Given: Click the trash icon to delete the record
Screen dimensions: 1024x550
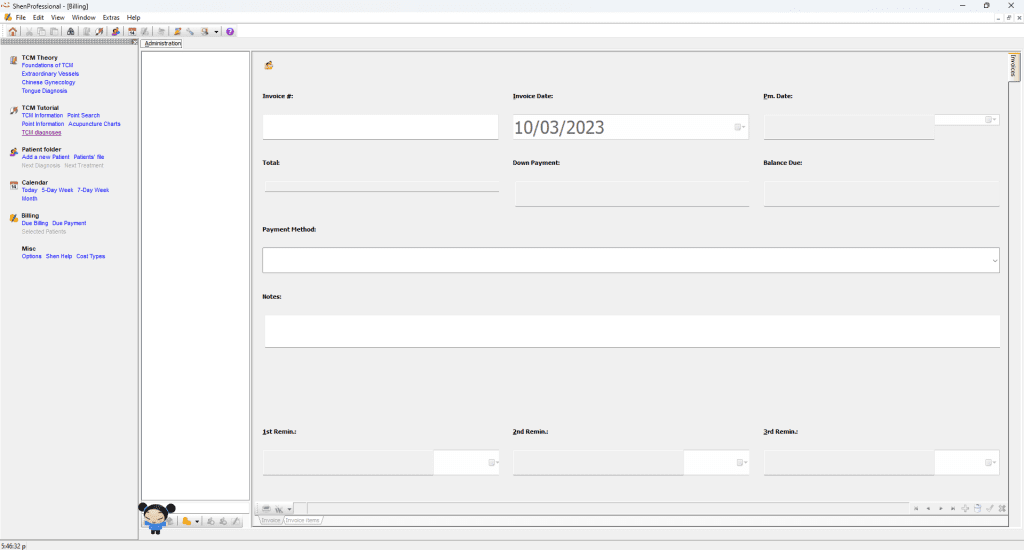Looking at the screenshot, I should 977,509.
